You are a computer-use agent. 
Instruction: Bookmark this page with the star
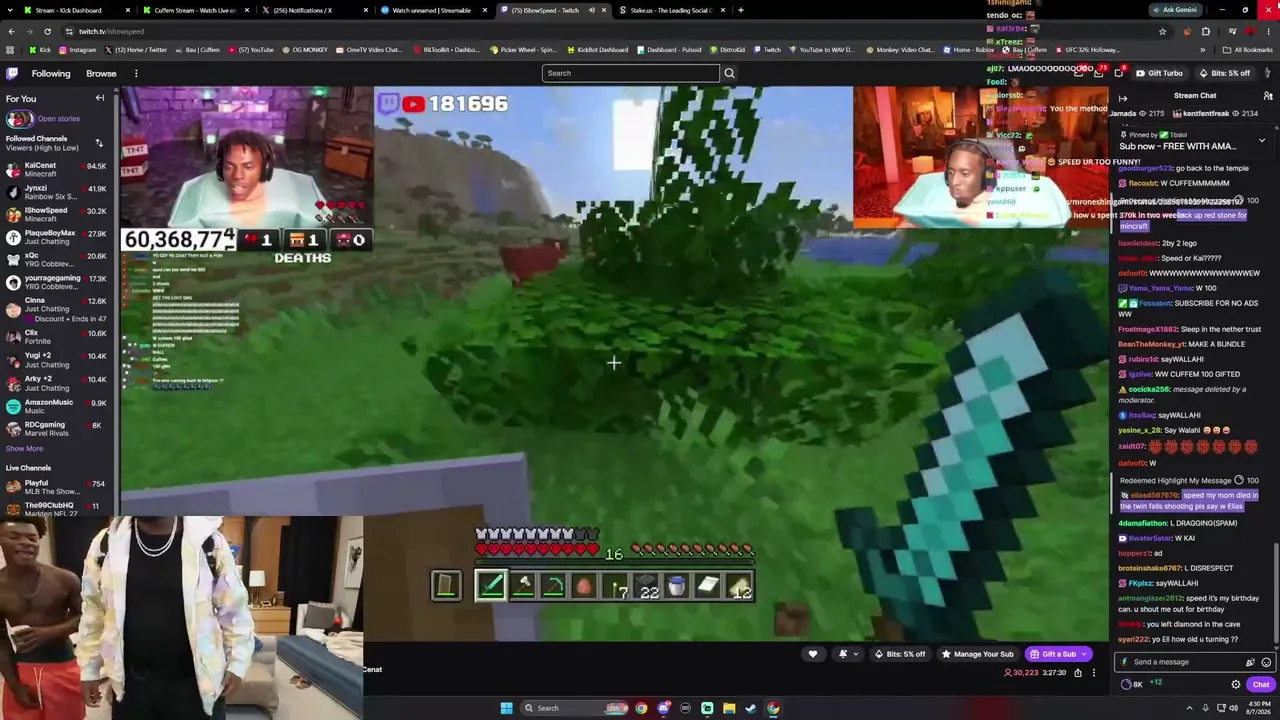tap(1162, 31)
